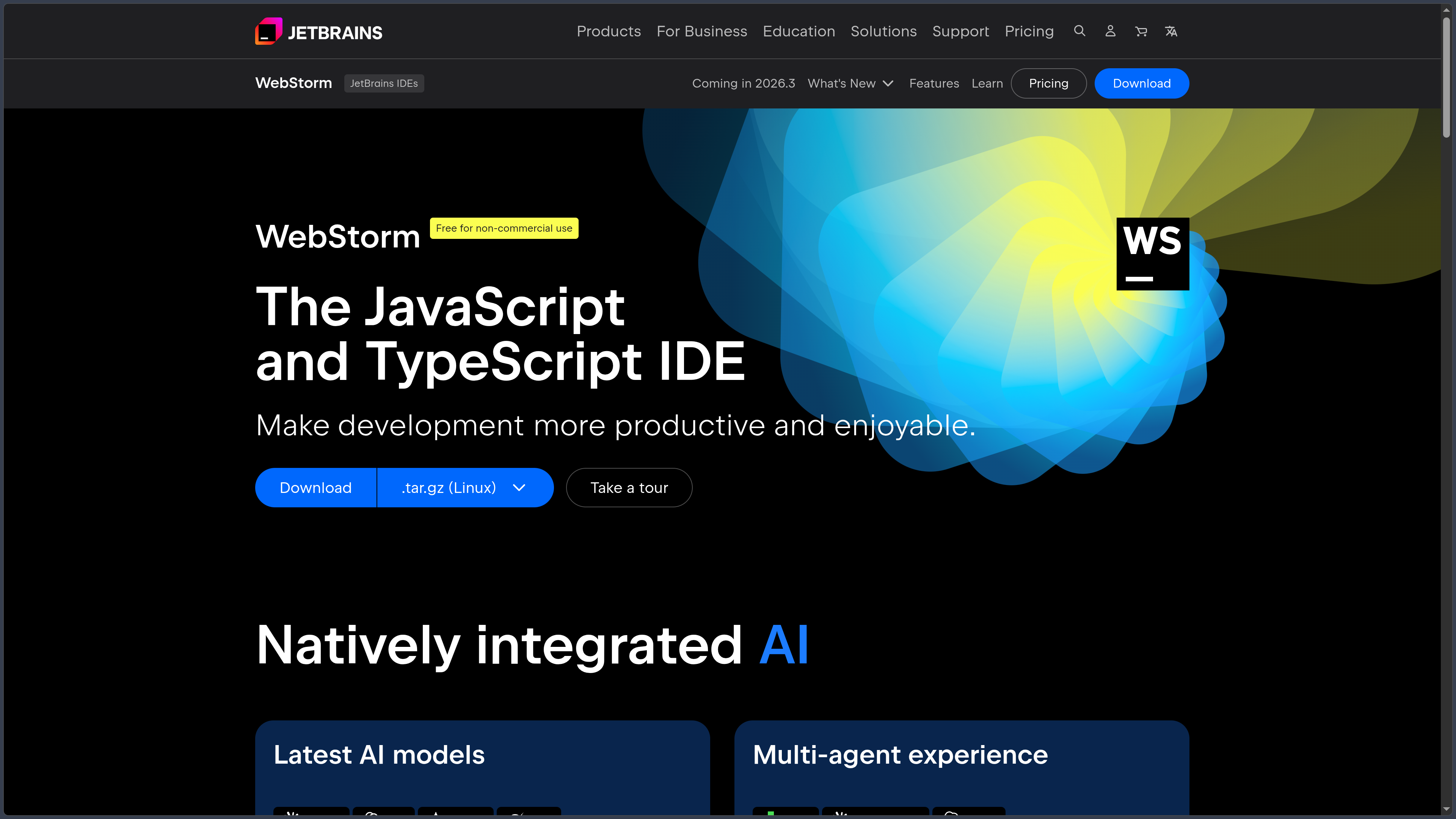
Task: Open the Features link
Action: click(934, 83)
